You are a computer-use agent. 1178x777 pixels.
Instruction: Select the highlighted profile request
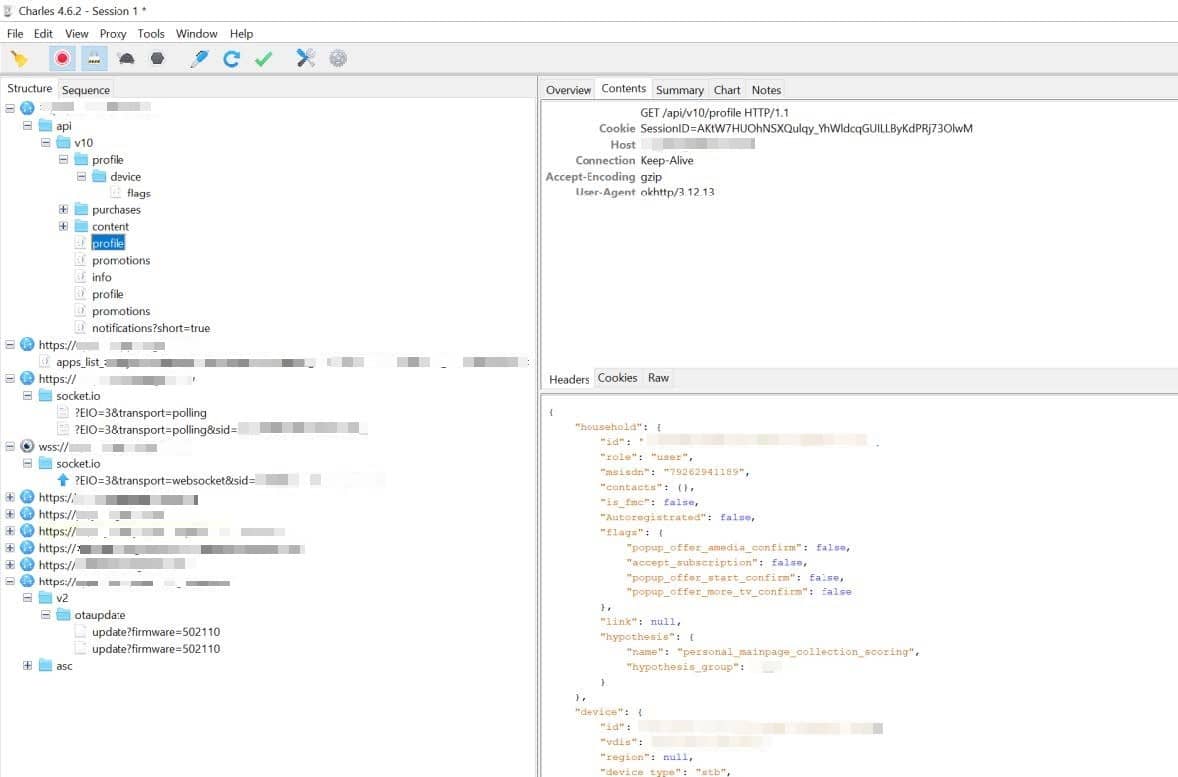pos(107,243)
